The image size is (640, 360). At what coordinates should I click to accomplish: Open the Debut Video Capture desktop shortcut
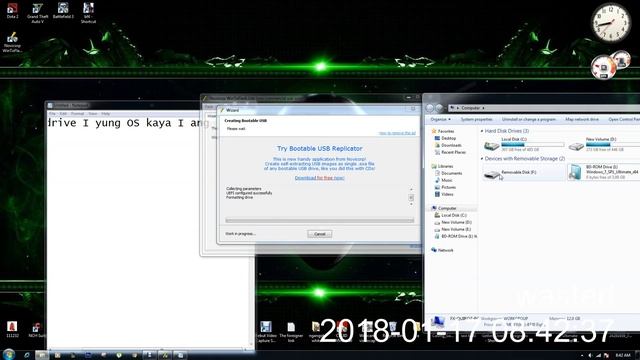[x=266, y=332]
